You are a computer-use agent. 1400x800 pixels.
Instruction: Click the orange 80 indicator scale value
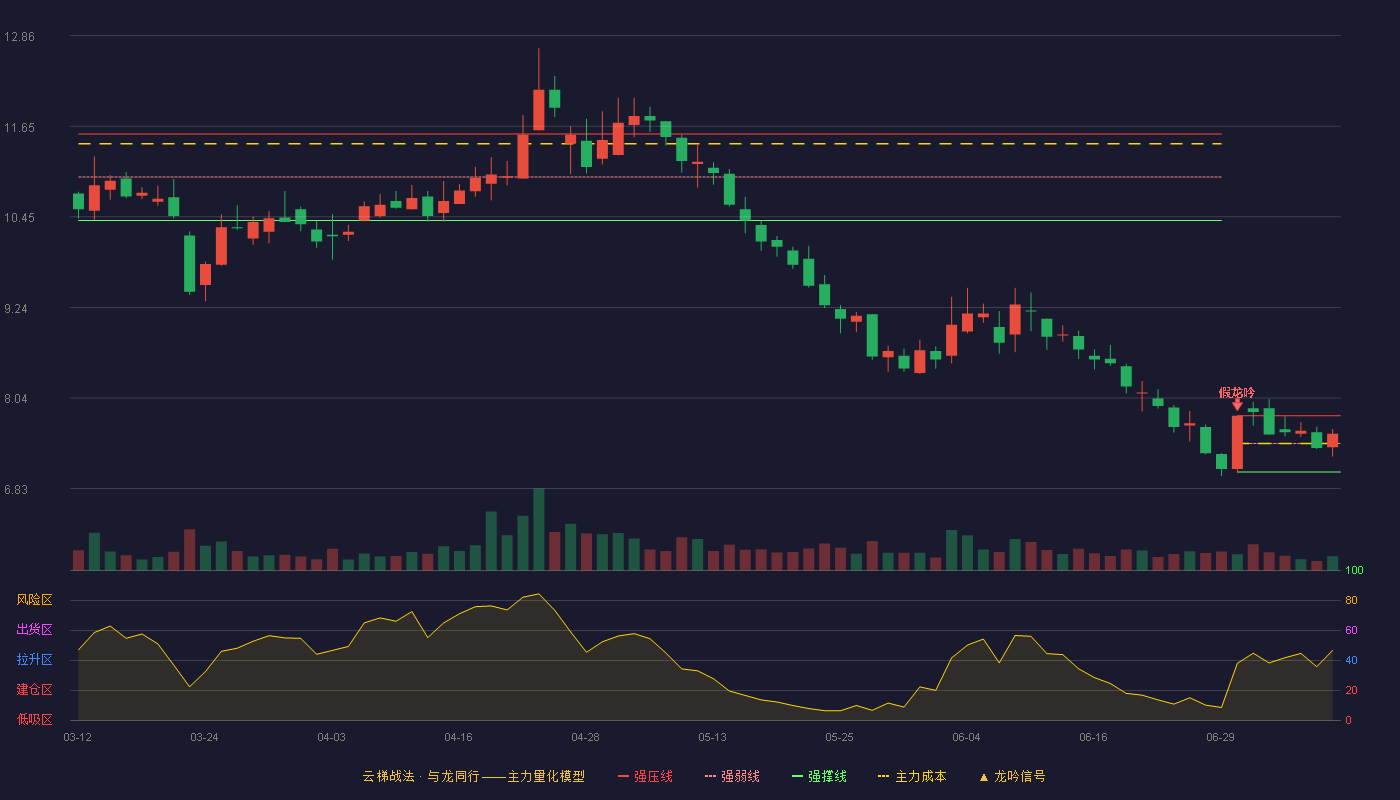tap(1351, 600)
